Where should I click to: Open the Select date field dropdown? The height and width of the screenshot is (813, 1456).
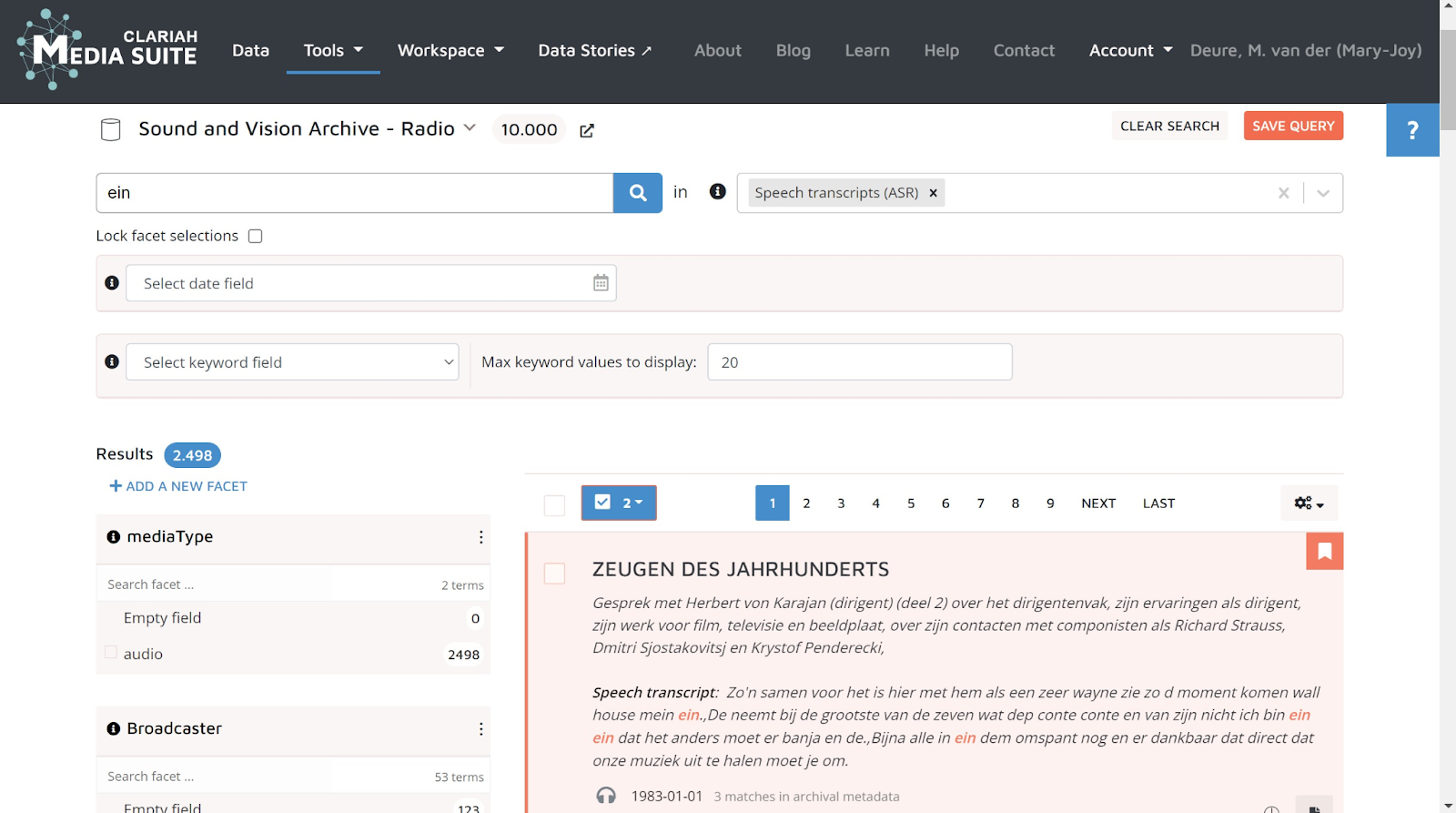click(371, 283)
